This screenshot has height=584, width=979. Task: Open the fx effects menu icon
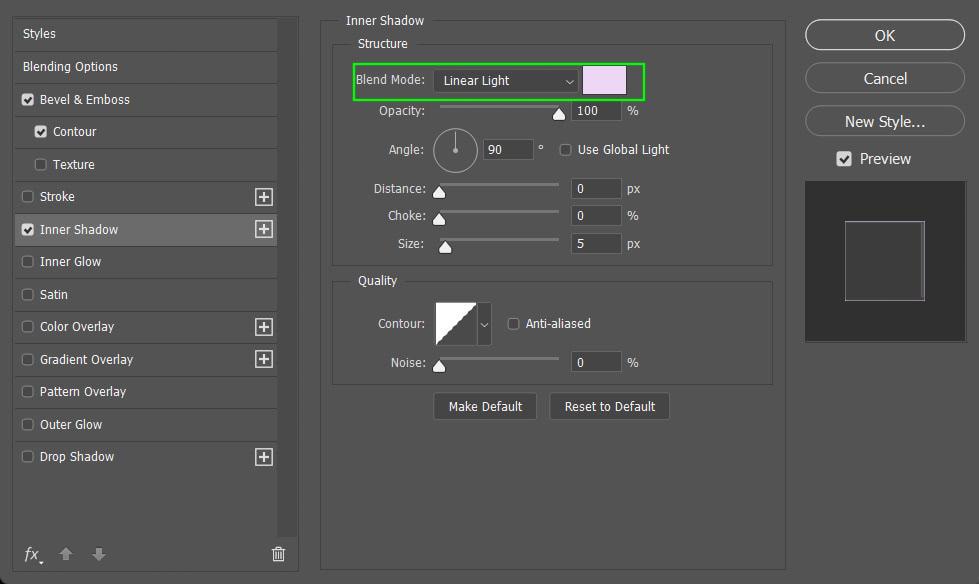point(32,554)
